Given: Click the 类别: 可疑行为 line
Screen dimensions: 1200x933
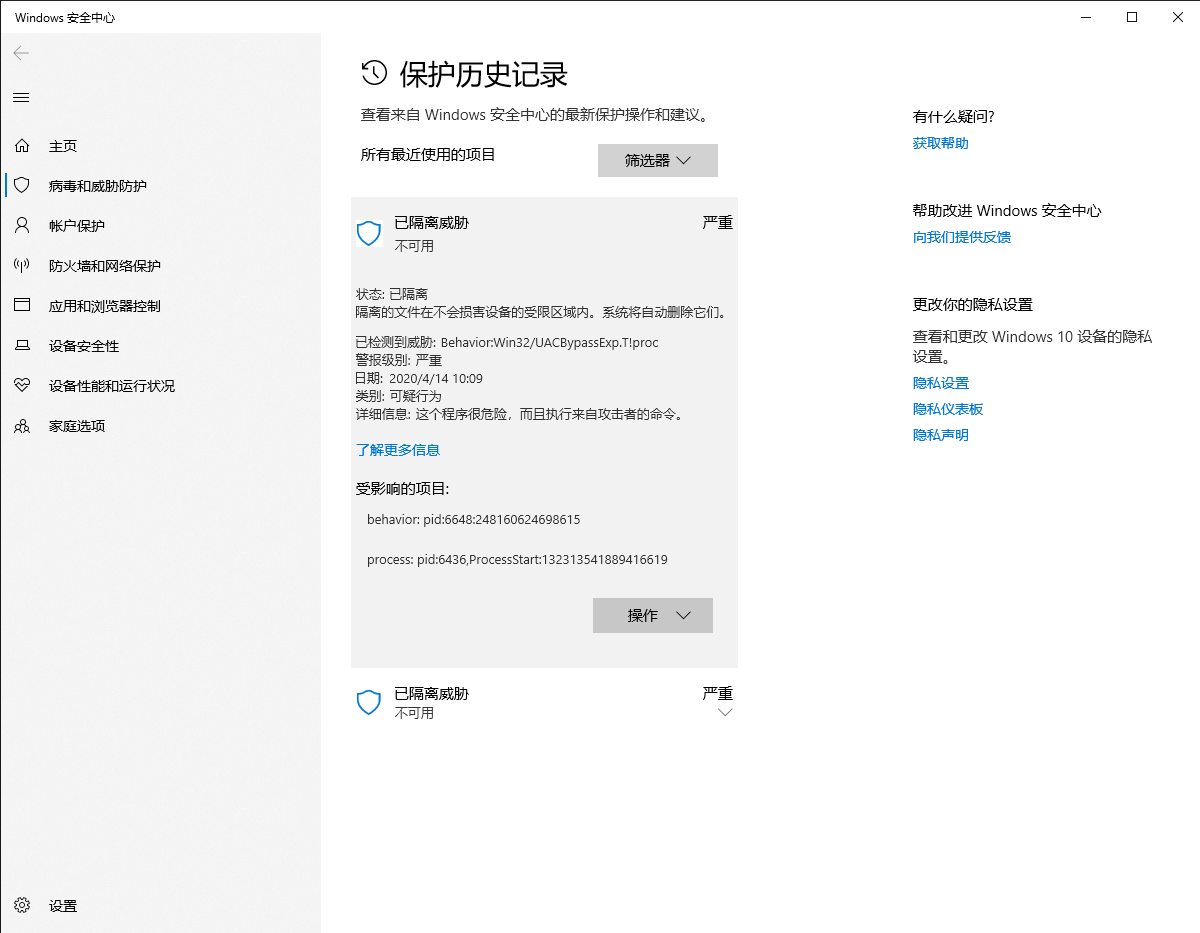Looking at the screenshot, I should point(399,396).
